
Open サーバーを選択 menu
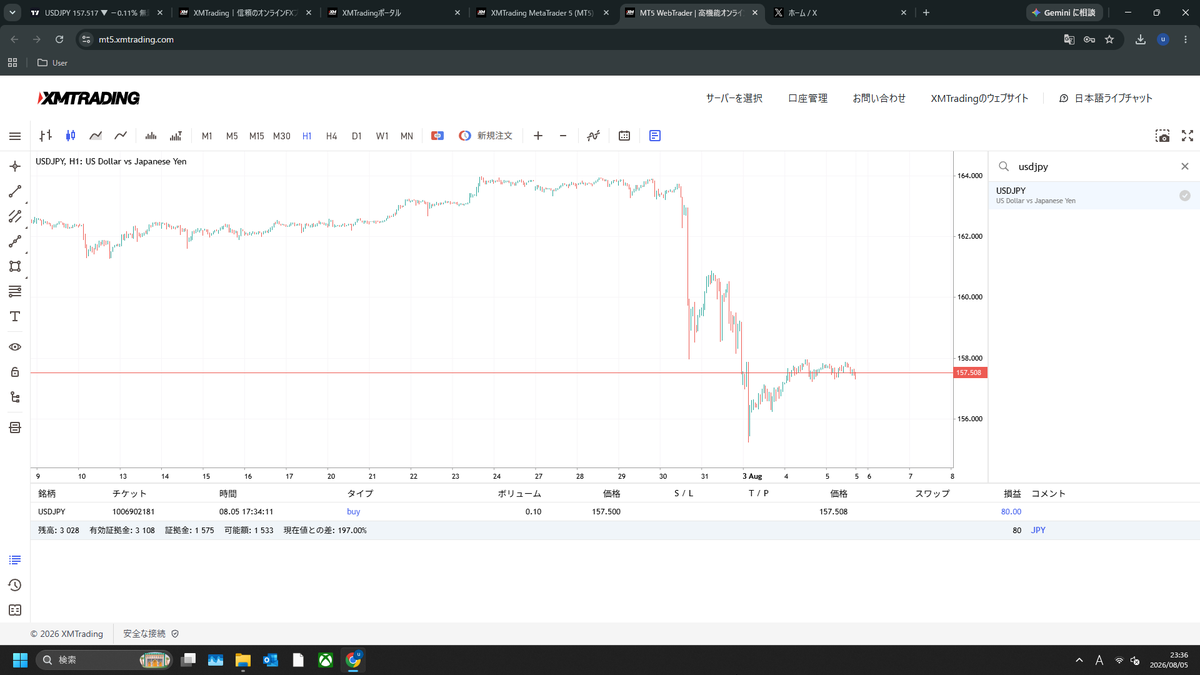pos(734,98)
